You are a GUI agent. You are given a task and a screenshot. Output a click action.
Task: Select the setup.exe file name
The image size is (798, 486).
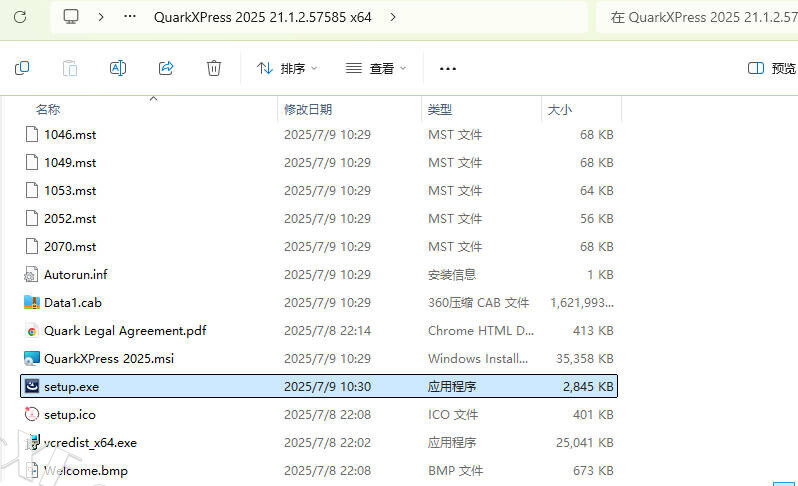coord(71,387)
